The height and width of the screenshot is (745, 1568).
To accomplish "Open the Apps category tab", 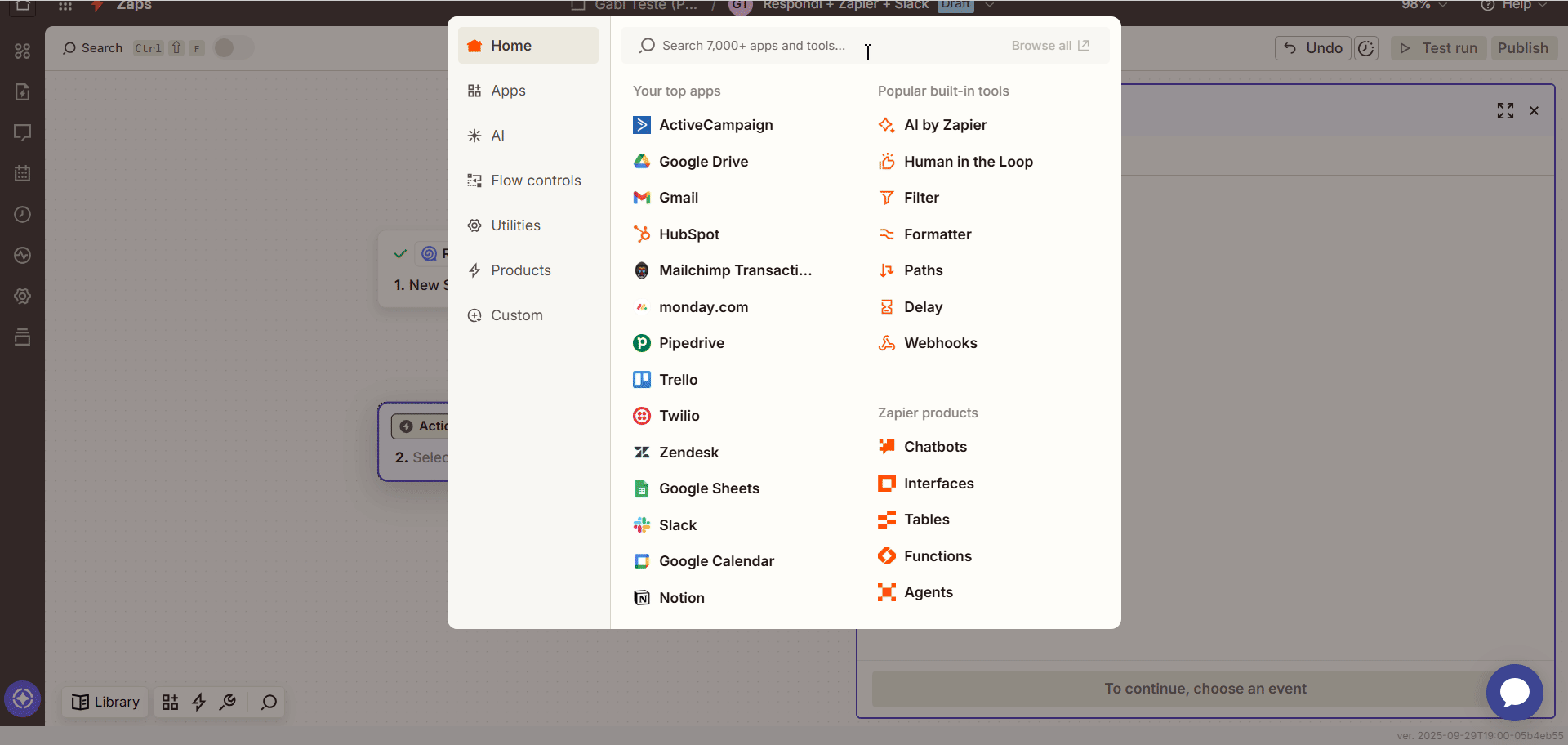I will (528, 91).
